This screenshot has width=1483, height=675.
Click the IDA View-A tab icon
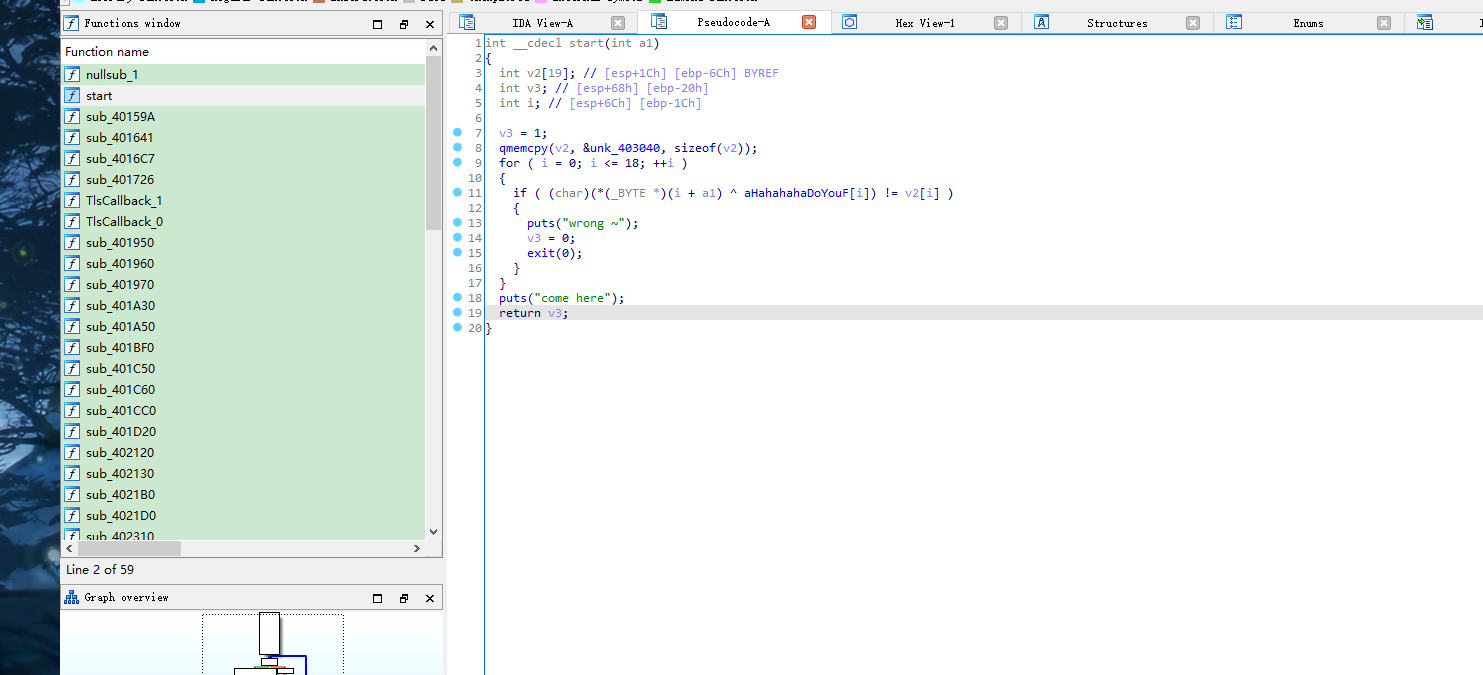[x=467, y=22]
